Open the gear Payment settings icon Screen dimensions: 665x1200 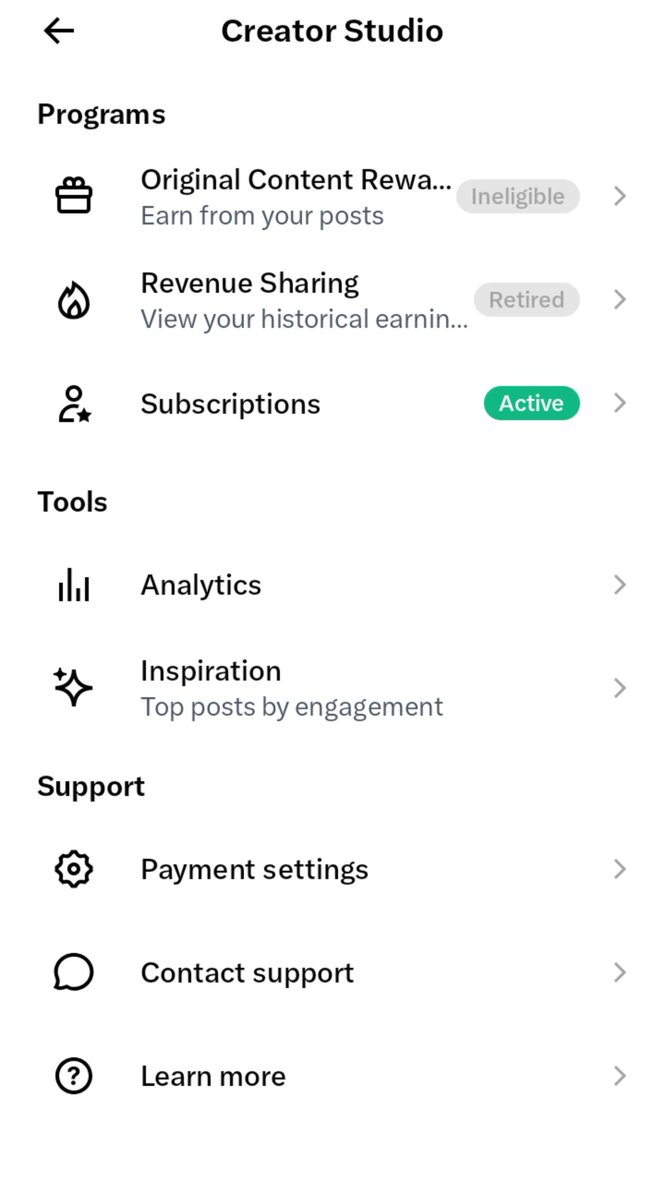pyautogui.click(x=73, y=869)
